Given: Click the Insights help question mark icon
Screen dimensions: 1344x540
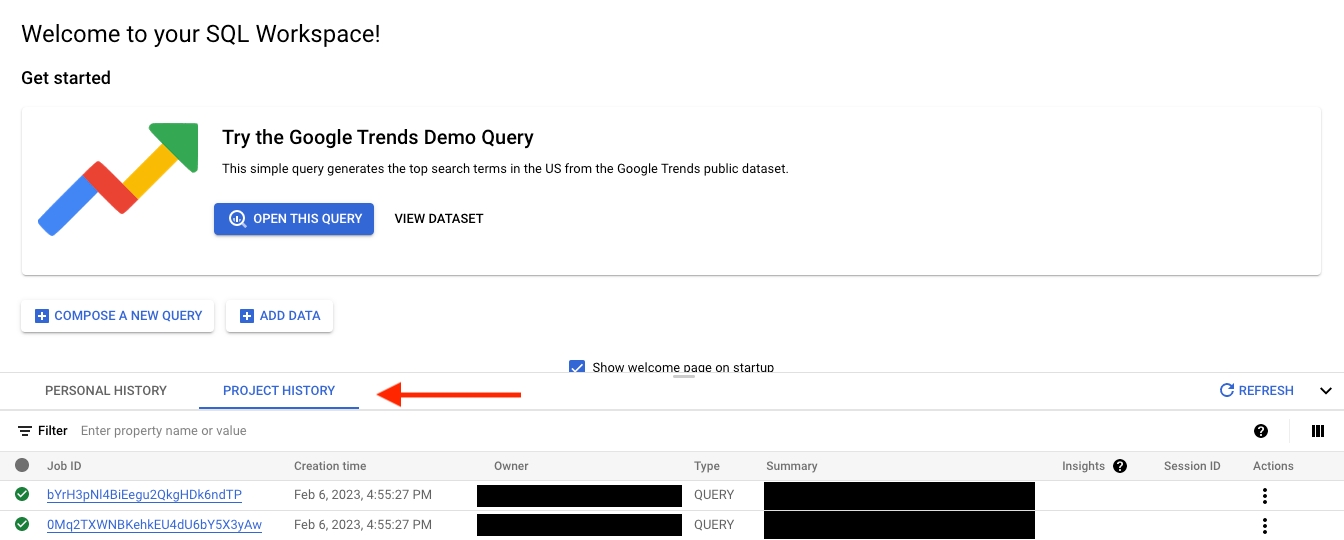Looking at the screenshot, I should (x=1120, y=466).
